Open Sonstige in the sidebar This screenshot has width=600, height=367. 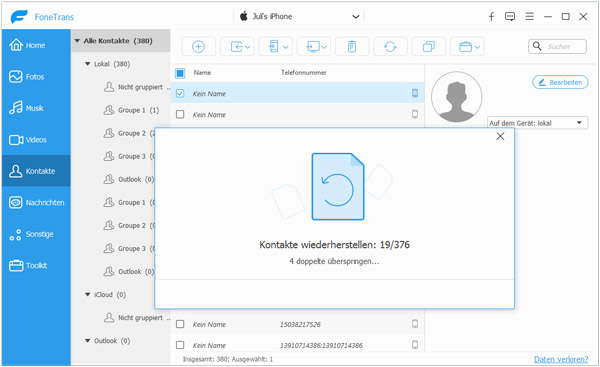pos(36,234)
